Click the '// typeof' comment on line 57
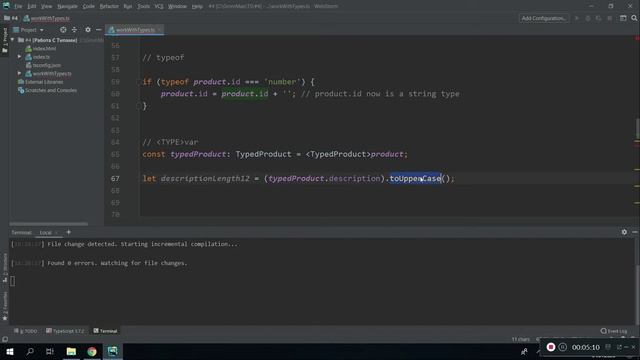This screenshot has width=640, height=360. pyautogui.click(x=163, y=58)
